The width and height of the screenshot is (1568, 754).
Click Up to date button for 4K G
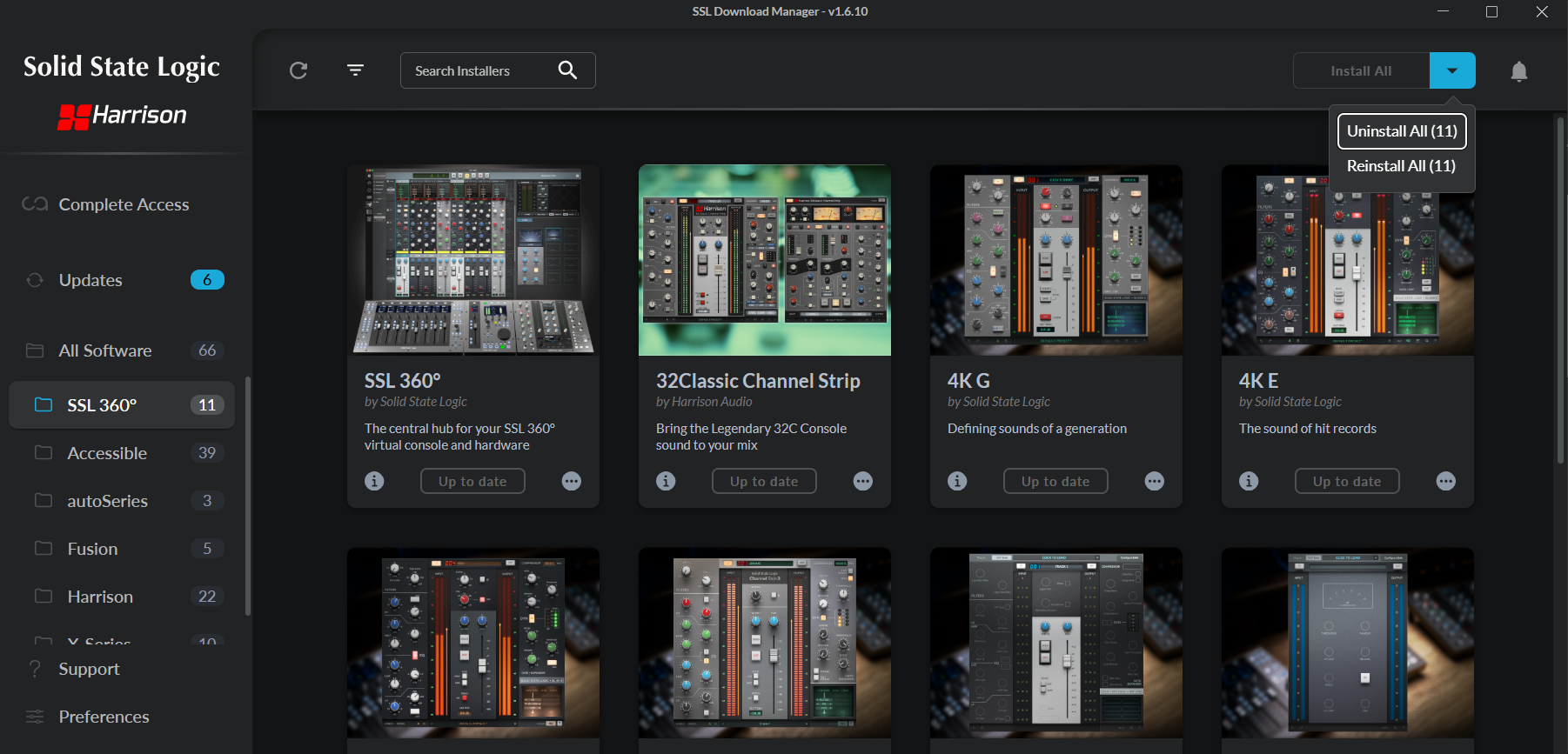1055,481
